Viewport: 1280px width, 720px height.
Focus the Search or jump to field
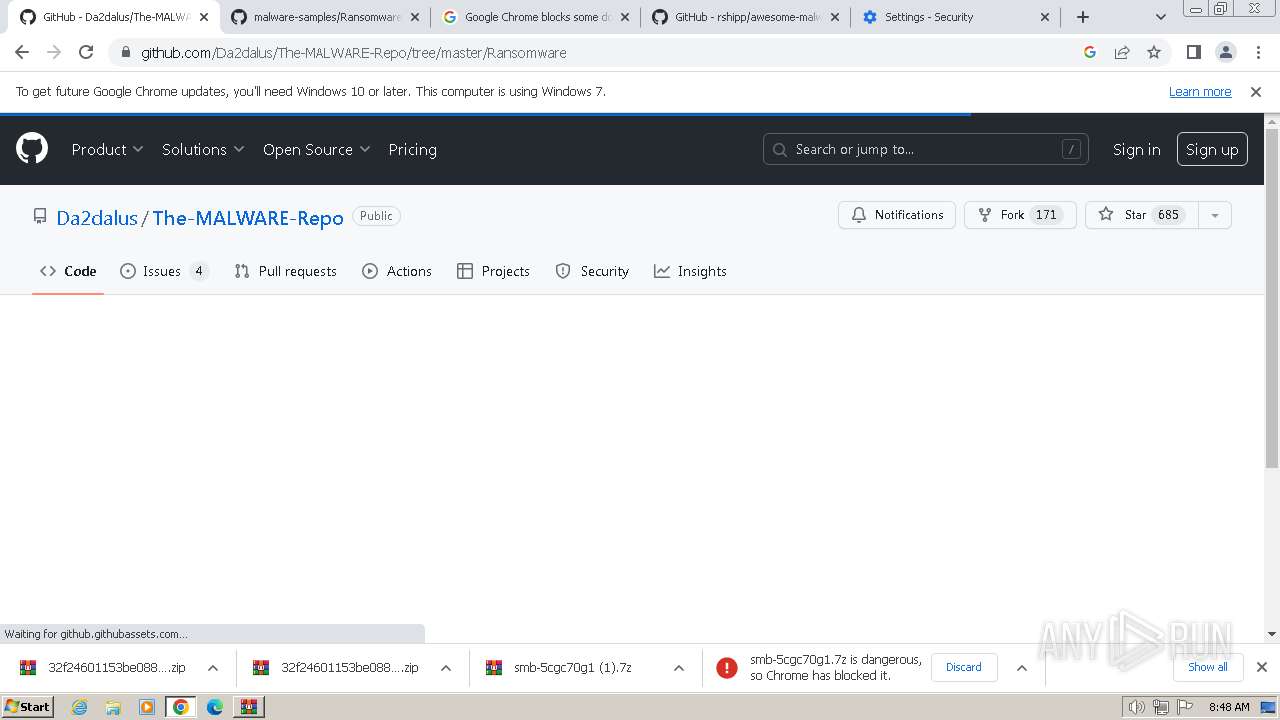pos(925,149)
